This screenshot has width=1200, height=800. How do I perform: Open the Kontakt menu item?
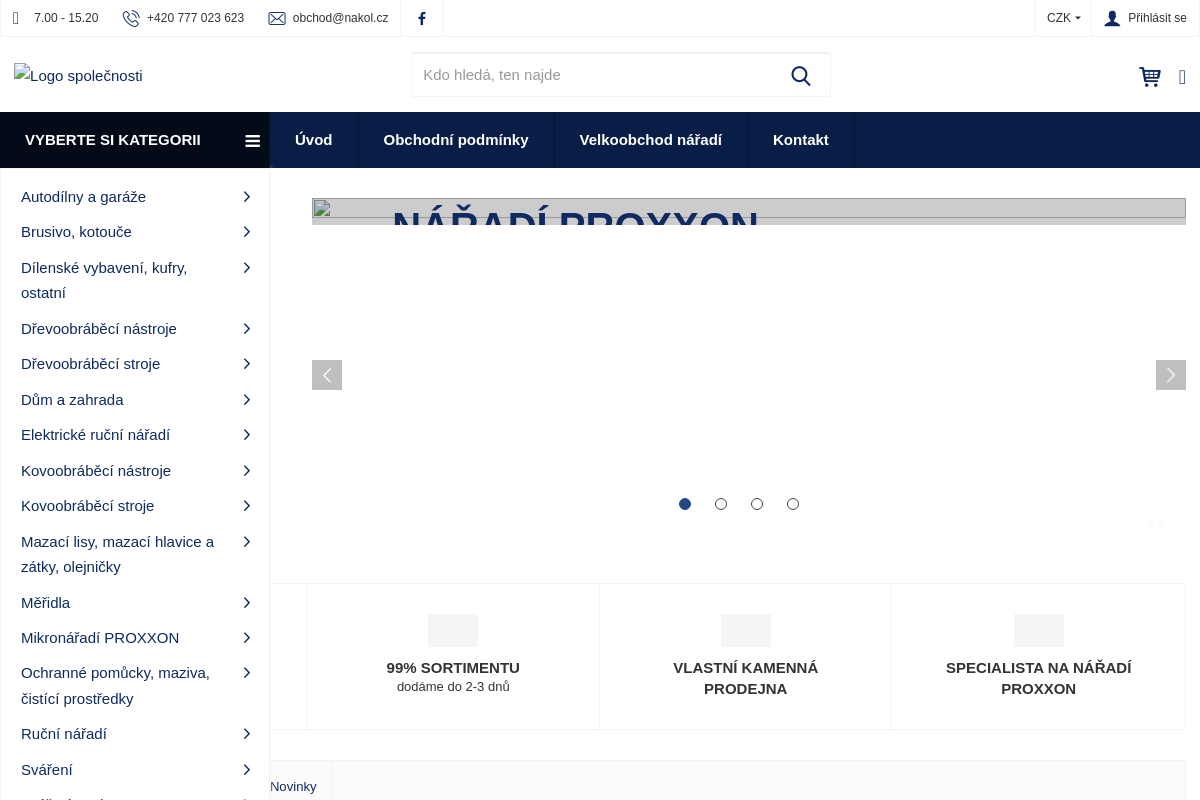800,140
